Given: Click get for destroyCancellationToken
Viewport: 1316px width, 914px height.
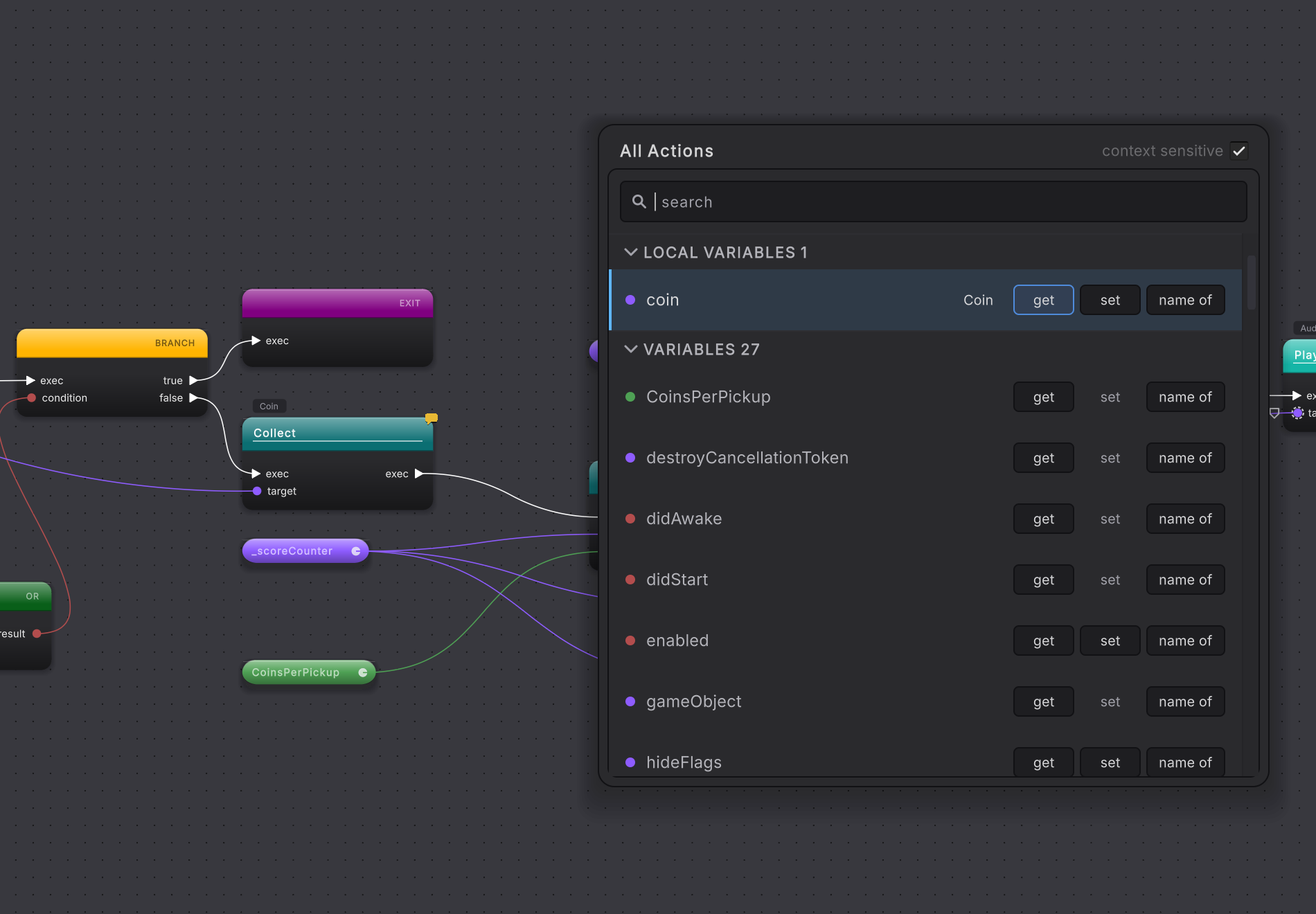Looking at the screenshot, I should tap(1043, 458).
